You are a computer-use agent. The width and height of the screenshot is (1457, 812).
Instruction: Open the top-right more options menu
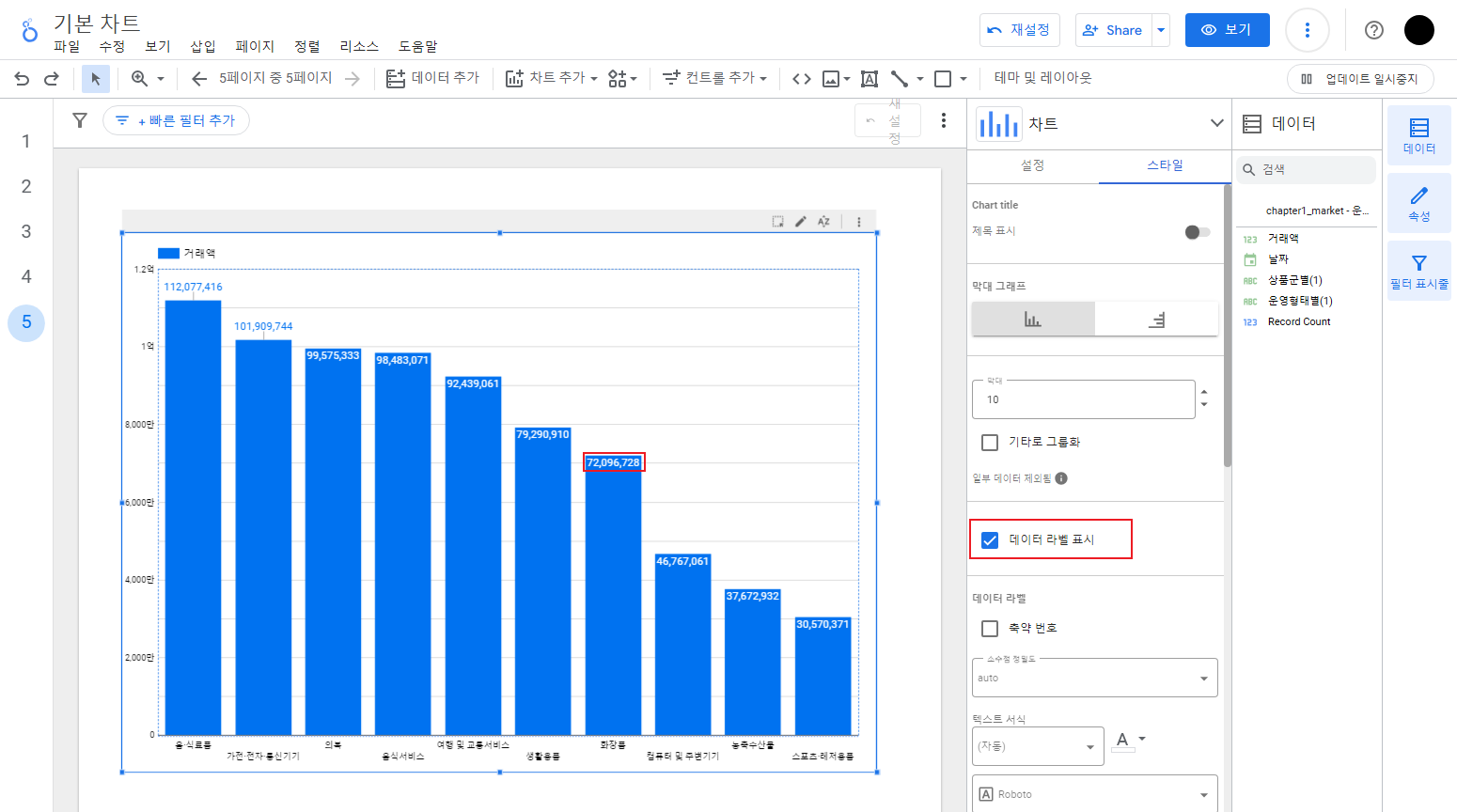[x=1307, y=30]
